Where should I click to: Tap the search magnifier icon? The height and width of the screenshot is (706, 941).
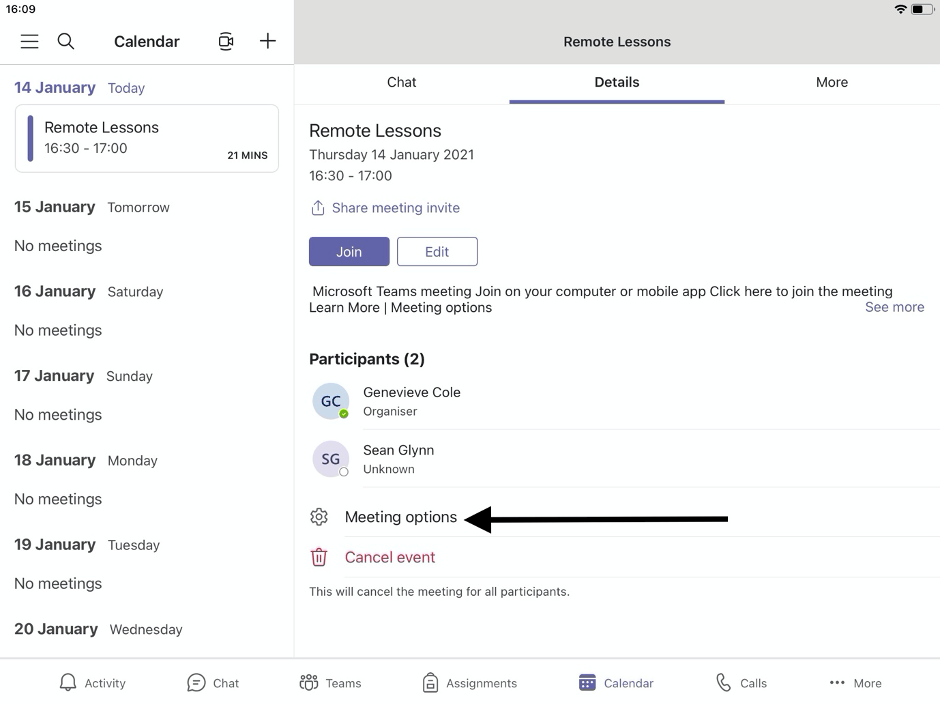[x=65, y=41]
